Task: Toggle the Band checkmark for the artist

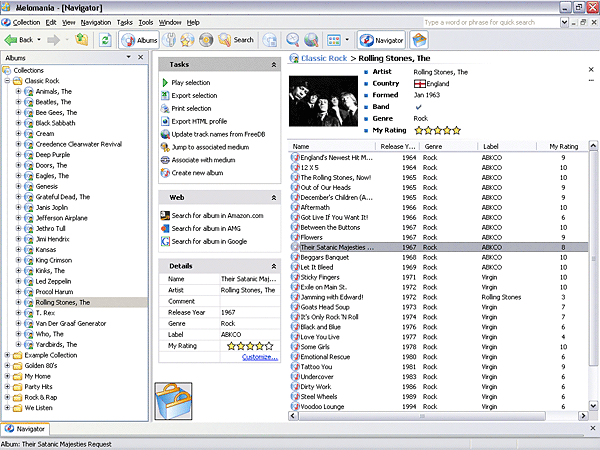Action: (x=418, y=107)
